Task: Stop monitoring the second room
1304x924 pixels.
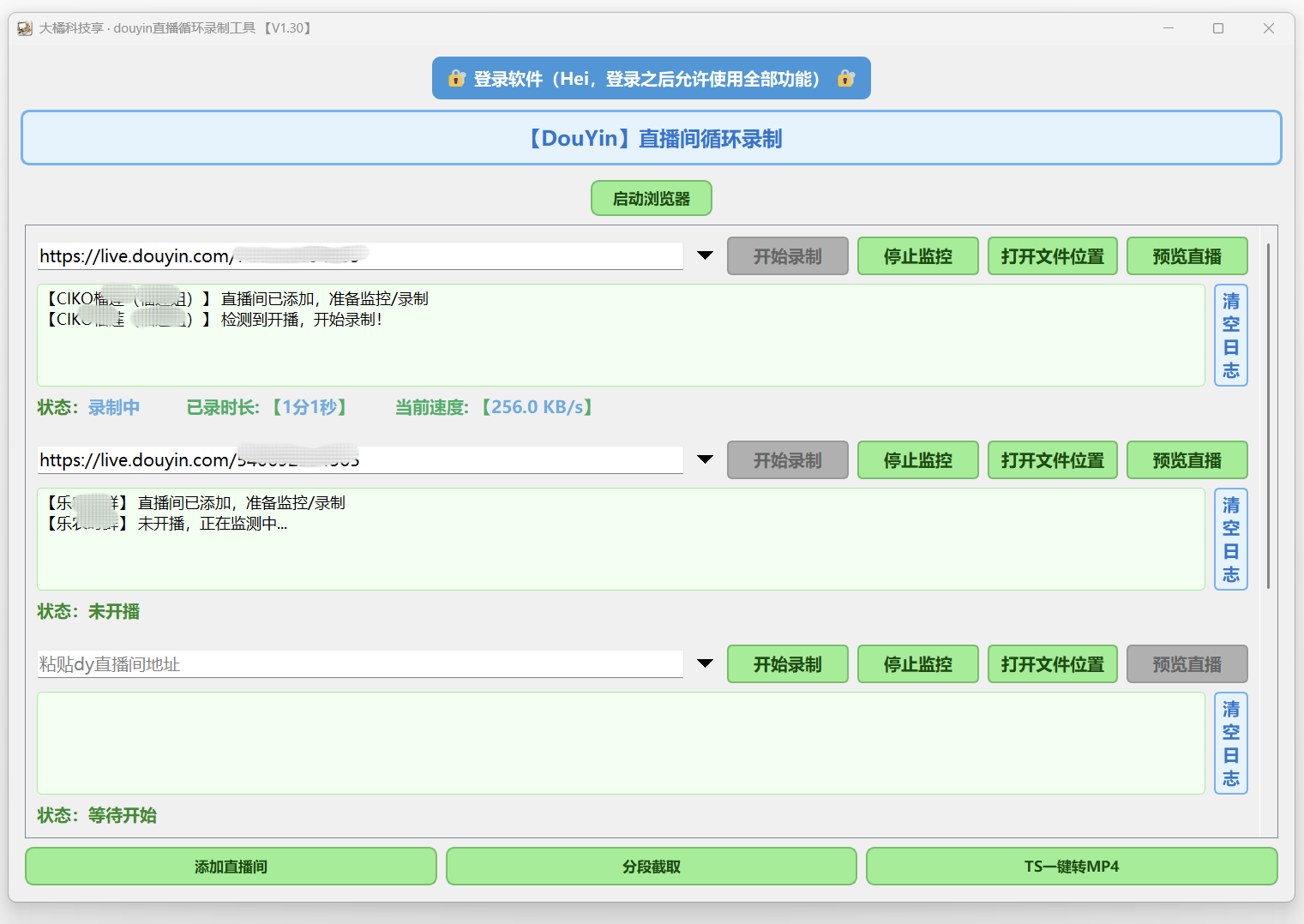Action: (918, 460)
